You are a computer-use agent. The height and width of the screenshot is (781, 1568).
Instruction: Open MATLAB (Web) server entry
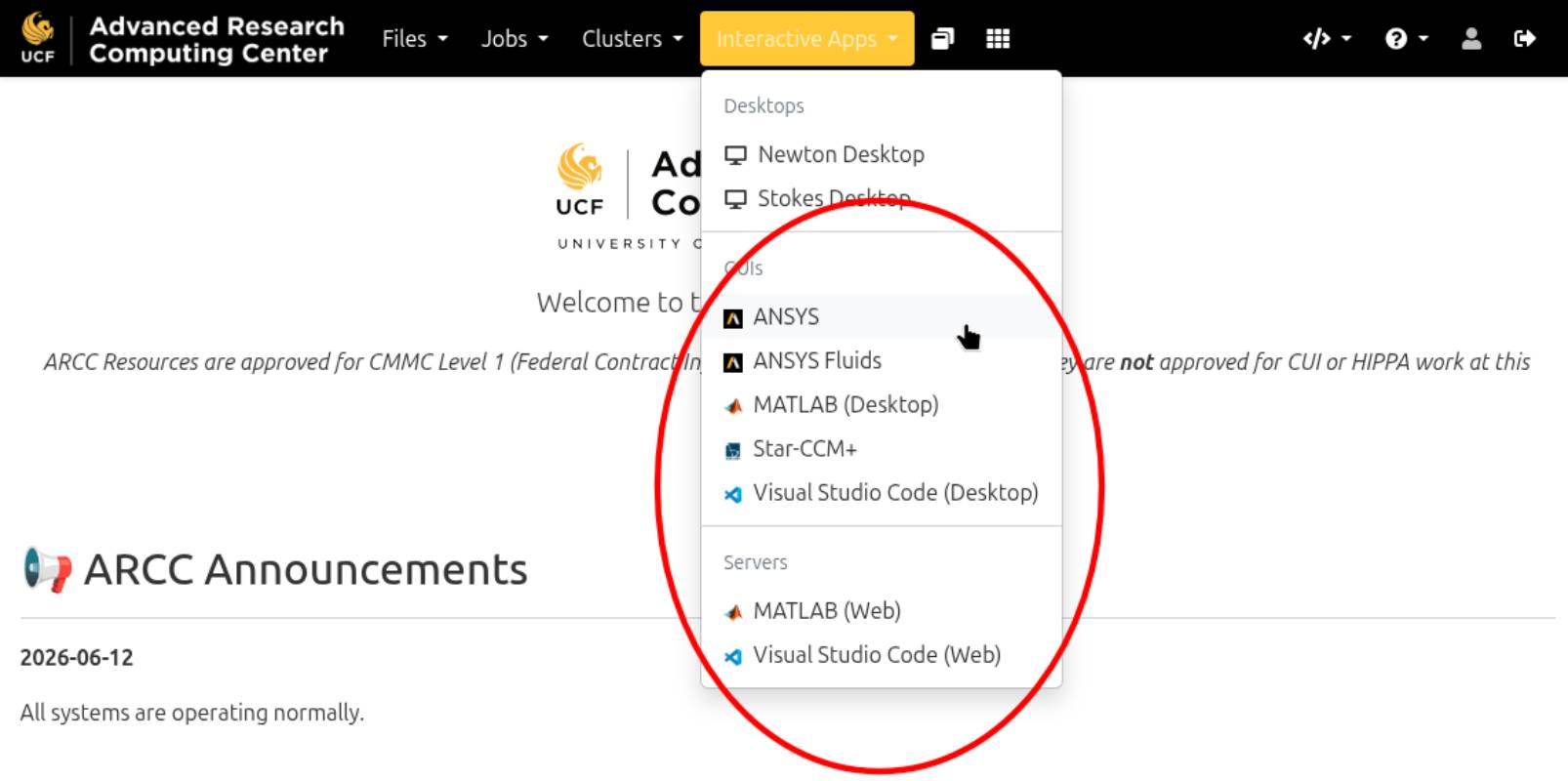882,610
